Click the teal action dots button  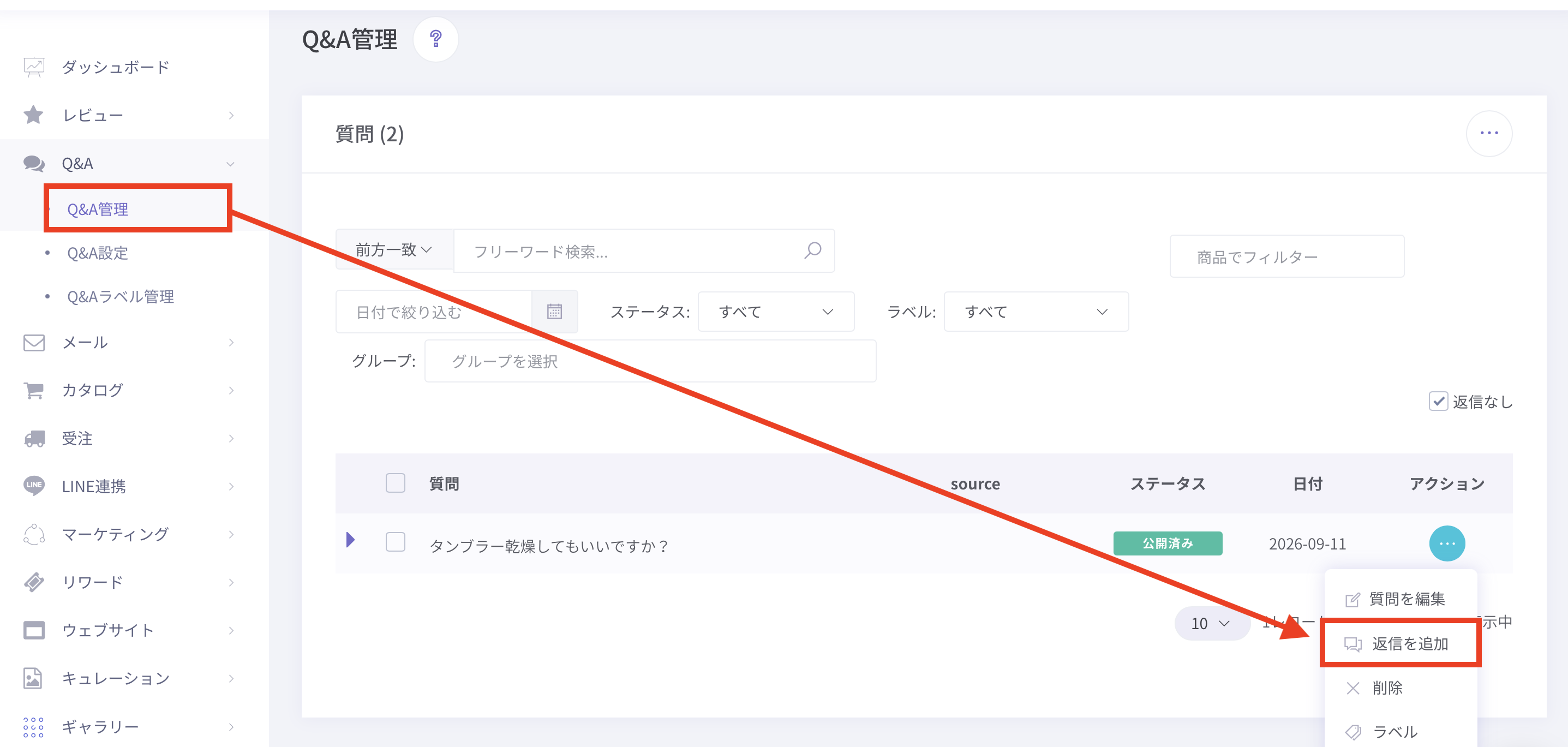click(x=1446, y=543)
